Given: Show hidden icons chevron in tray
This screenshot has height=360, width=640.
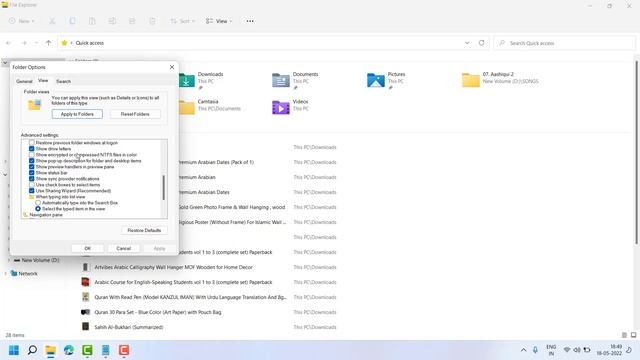Looking at the screenshot, I should [523, 350].
